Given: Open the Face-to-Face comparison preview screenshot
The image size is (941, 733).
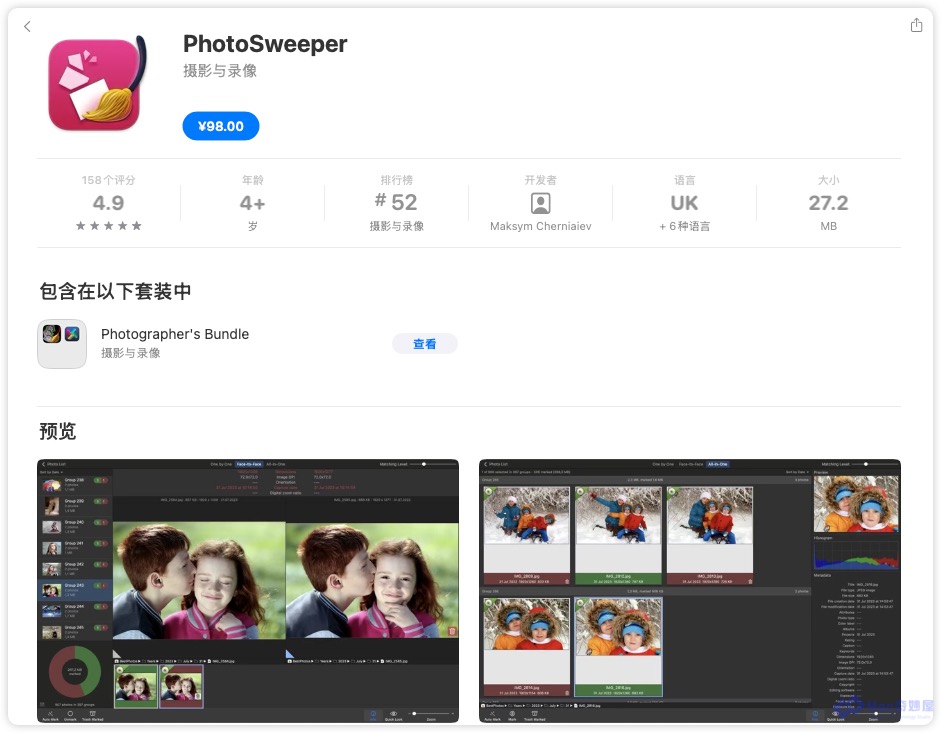Looking at the screenshot, I should tap(248, 591).
